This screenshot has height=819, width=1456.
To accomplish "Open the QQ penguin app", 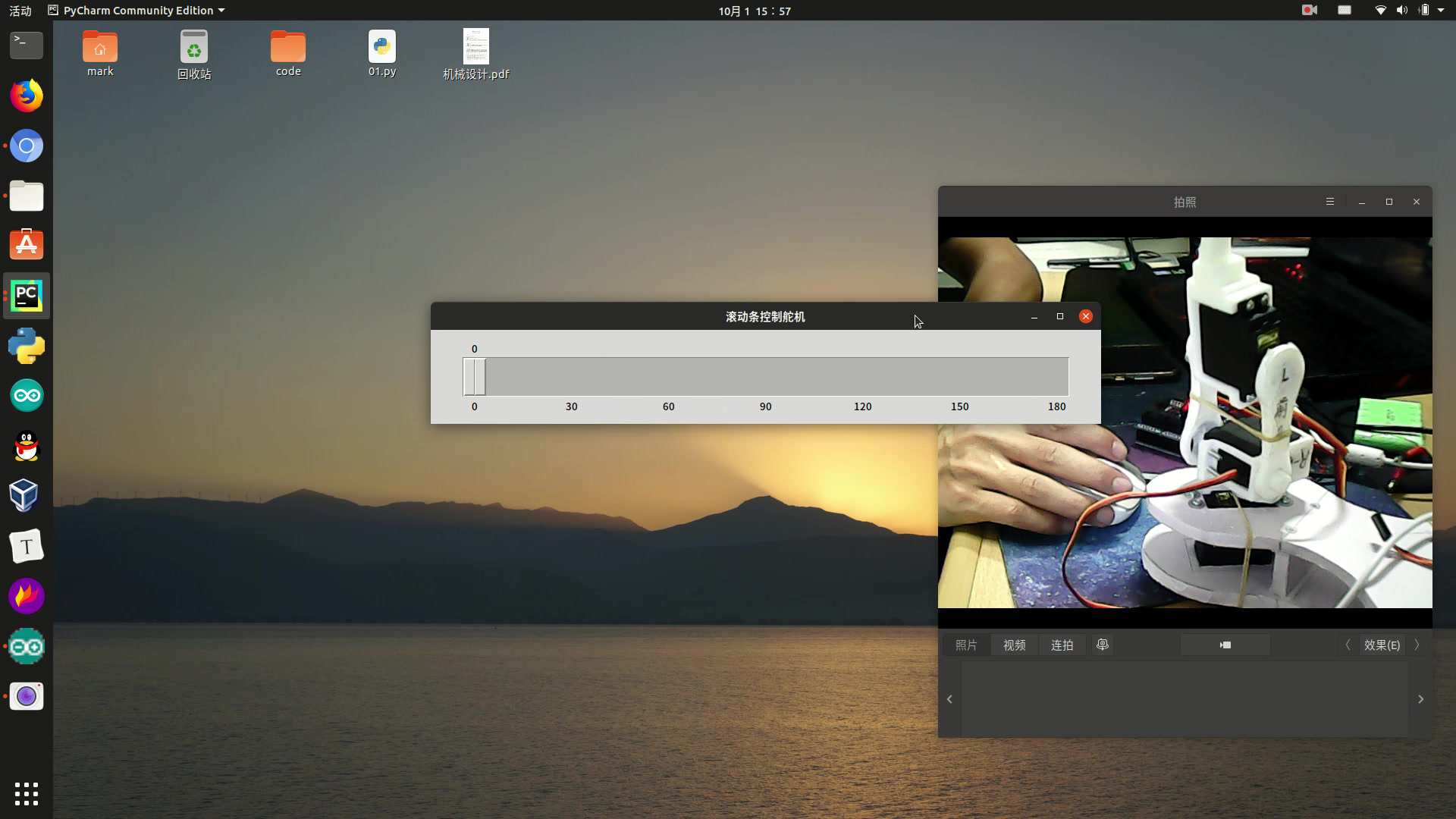I will [27, 446].
